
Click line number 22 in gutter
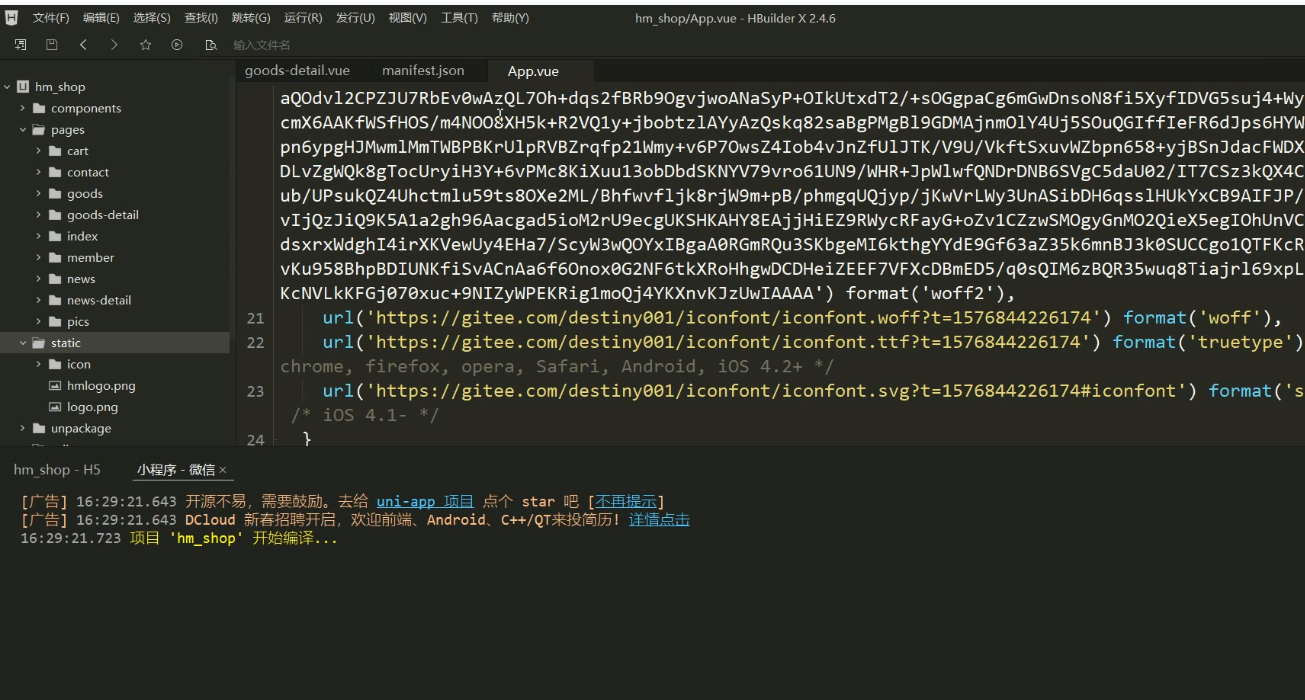255,342
